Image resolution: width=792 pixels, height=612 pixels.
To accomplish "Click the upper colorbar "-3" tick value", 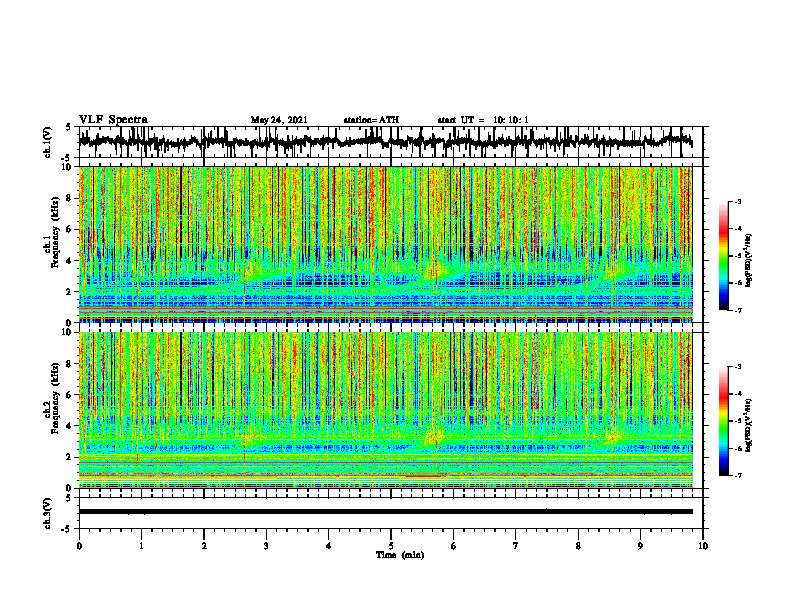I will click(738, 202).
